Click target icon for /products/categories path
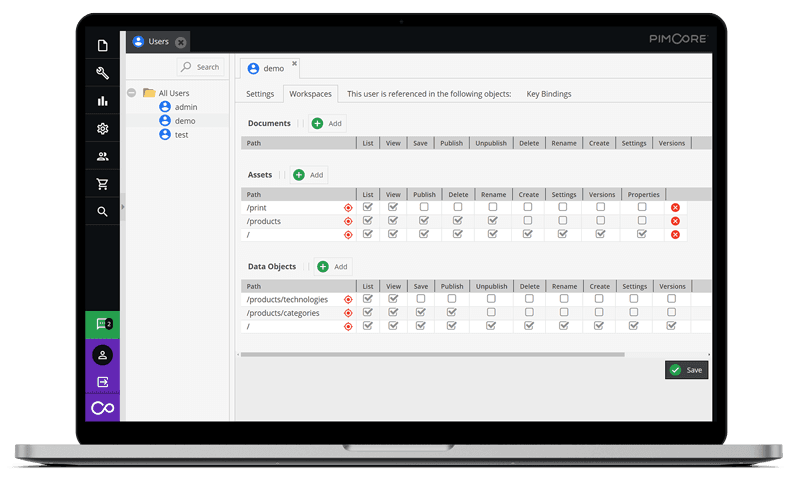 pos(348,313)
